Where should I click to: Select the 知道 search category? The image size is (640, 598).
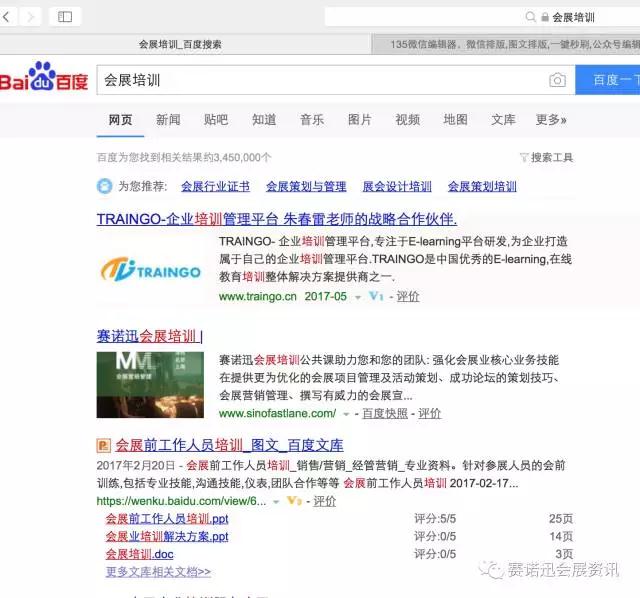264,120
